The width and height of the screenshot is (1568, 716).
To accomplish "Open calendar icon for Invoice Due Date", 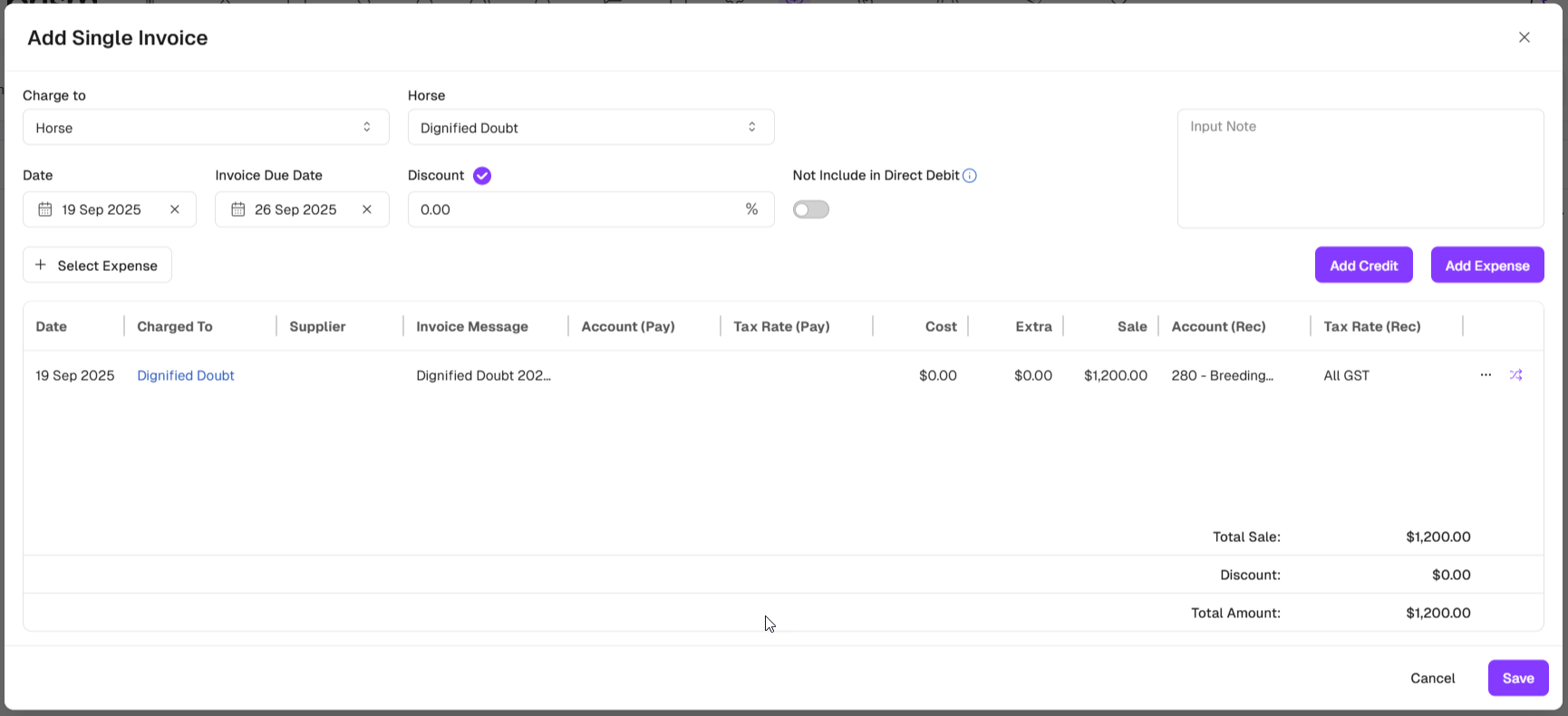I will click(237, 209).
